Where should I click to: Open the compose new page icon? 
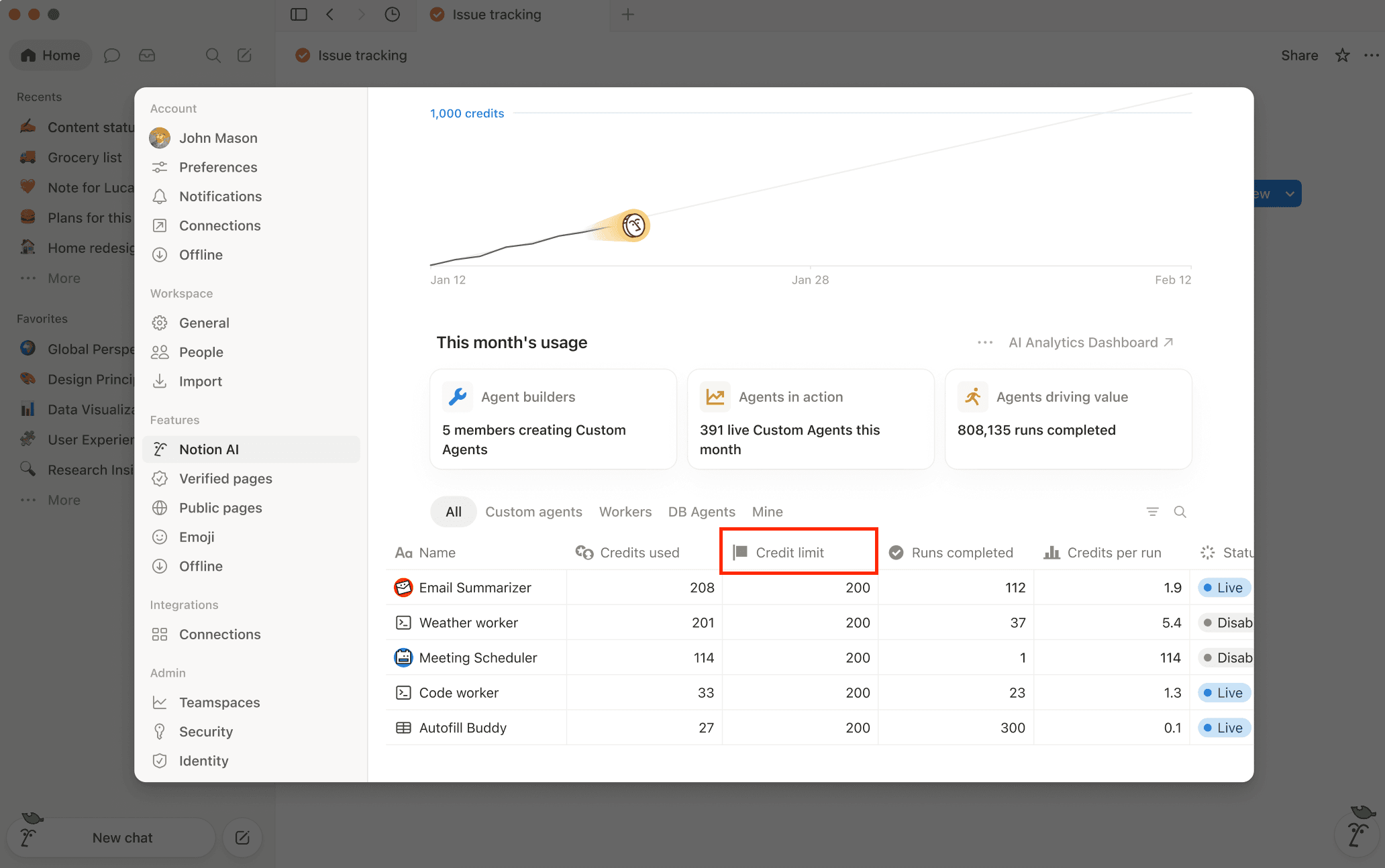tap(244, 55)
